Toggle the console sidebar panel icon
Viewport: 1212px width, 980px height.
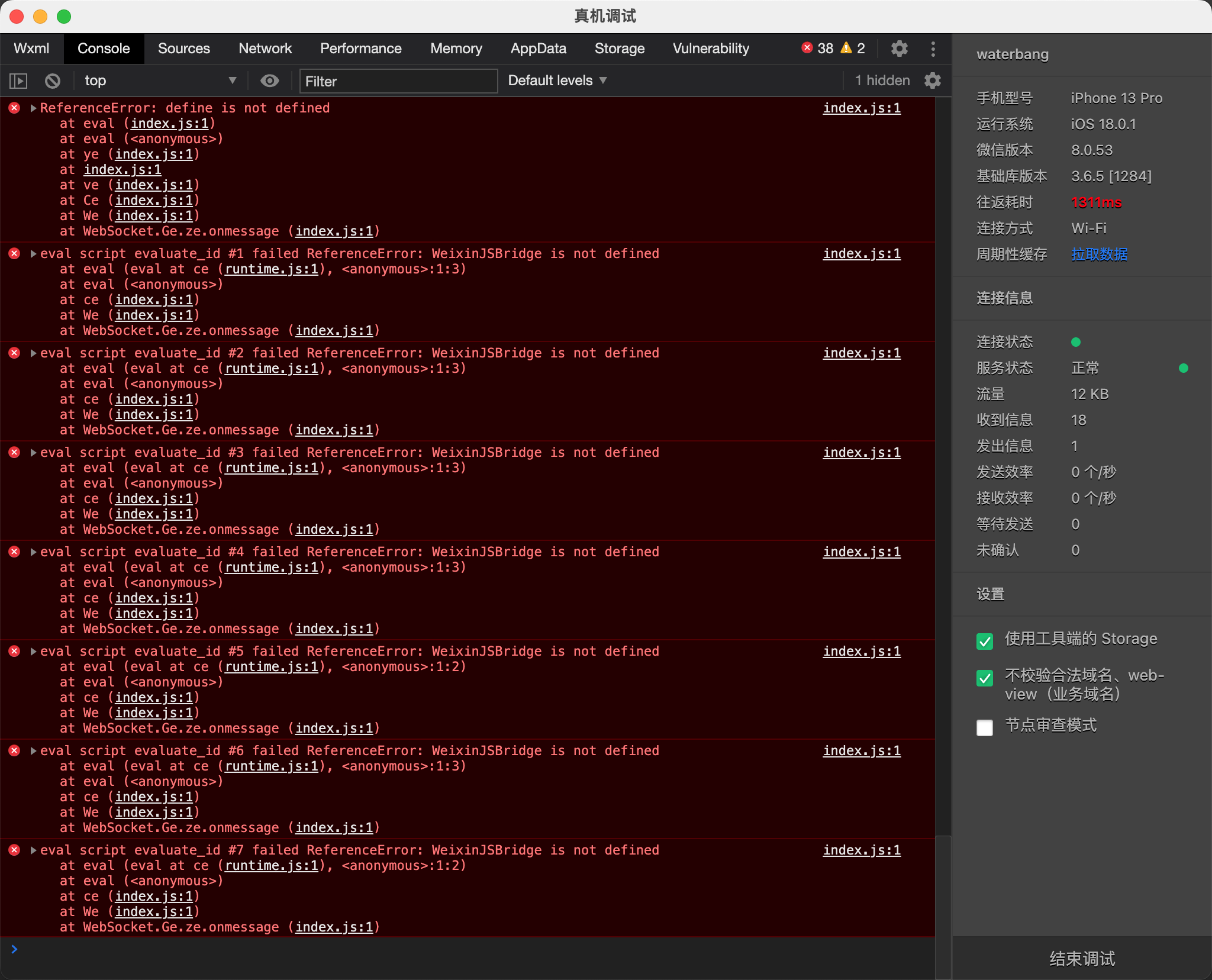pos(18,80)
